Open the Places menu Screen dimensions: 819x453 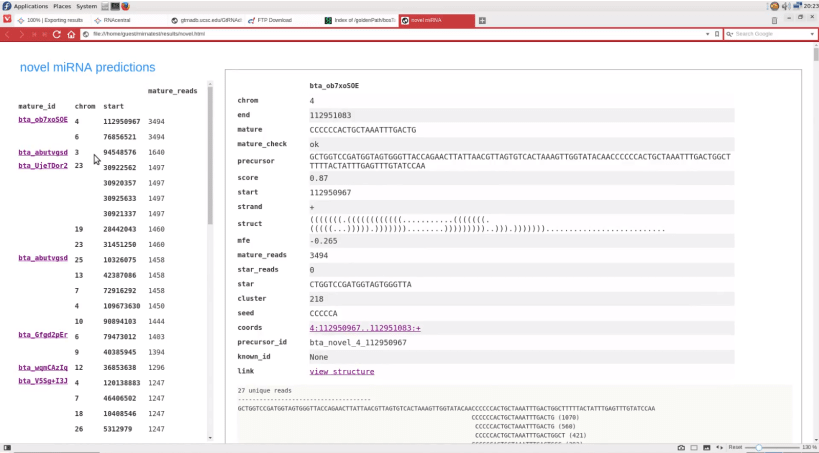click(x=62, y=6)
